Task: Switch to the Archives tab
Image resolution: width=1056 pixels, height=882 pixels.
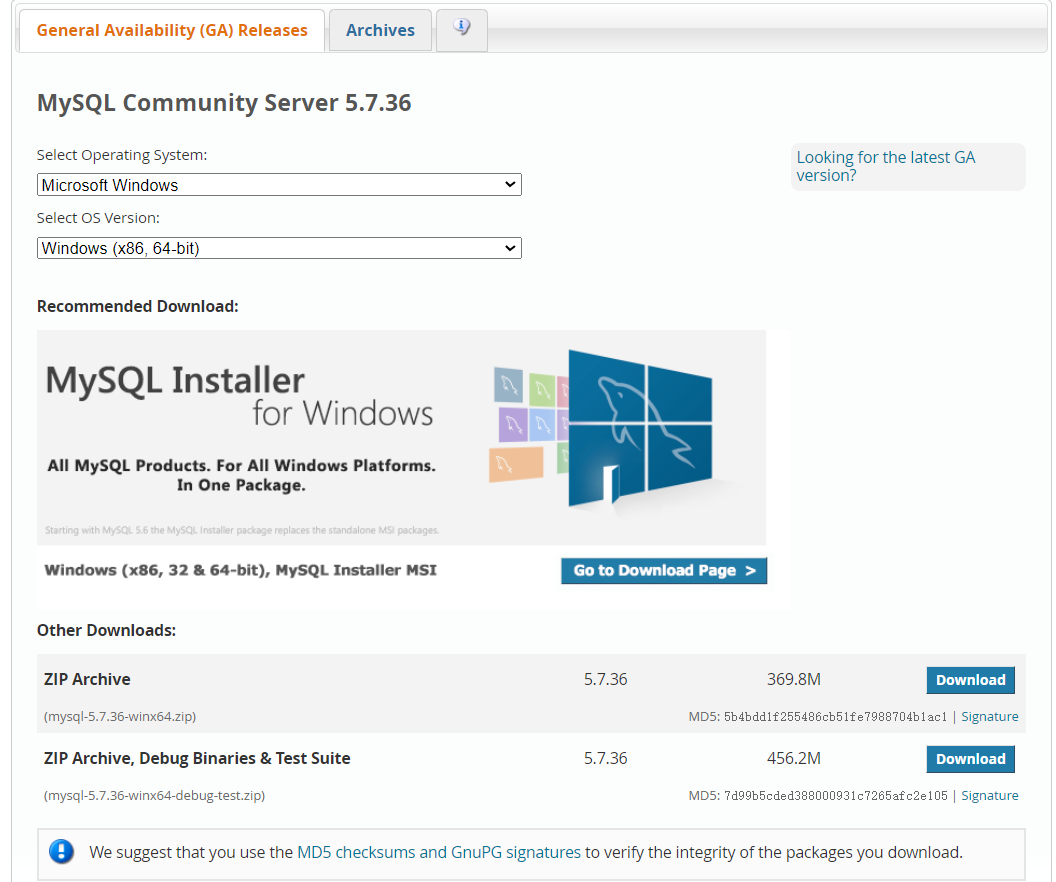Action: tap(380, 30)
